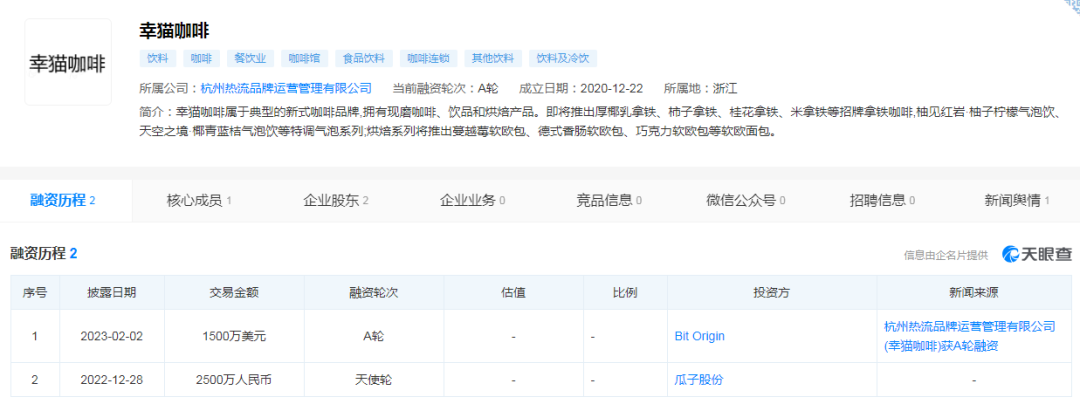The height and width of the screenshot is (404, 1080).
Task: Select the 咖啡 tag
Action: click(201, 59)
